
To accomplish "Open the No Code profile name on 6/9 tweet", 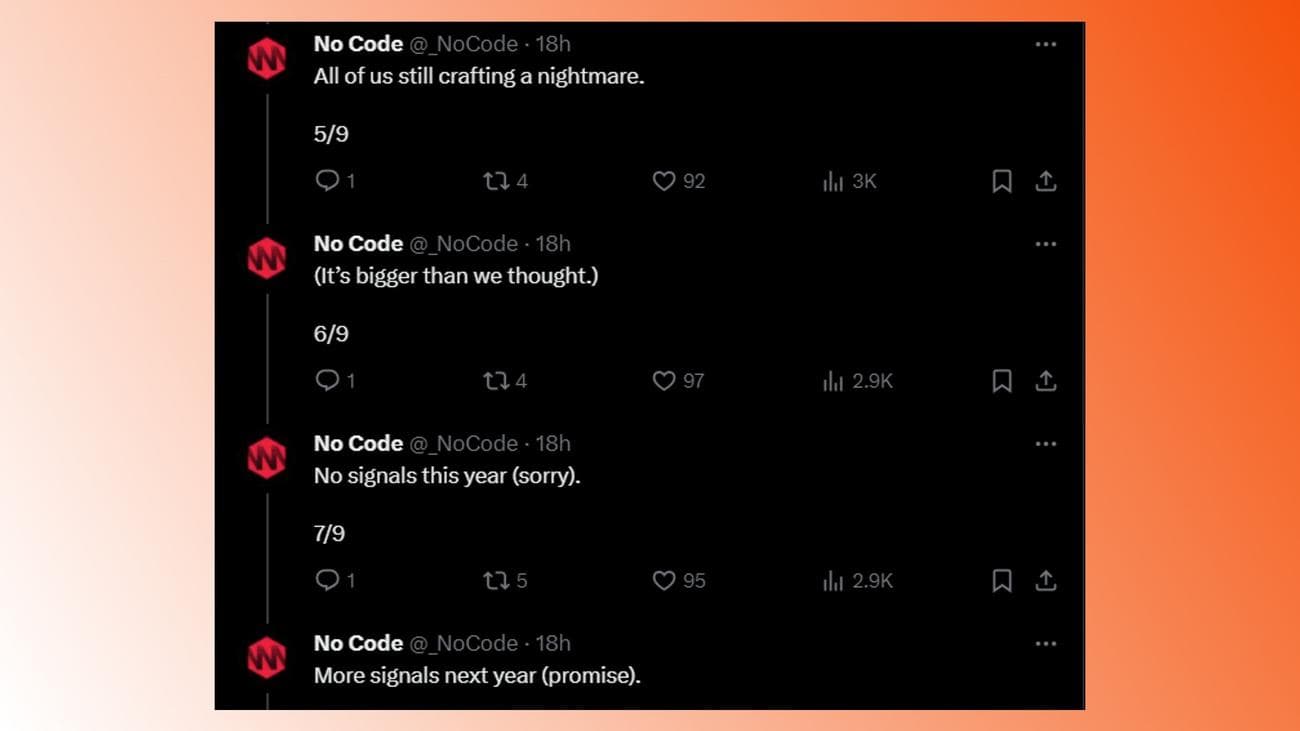I will (x=358, y=244).
